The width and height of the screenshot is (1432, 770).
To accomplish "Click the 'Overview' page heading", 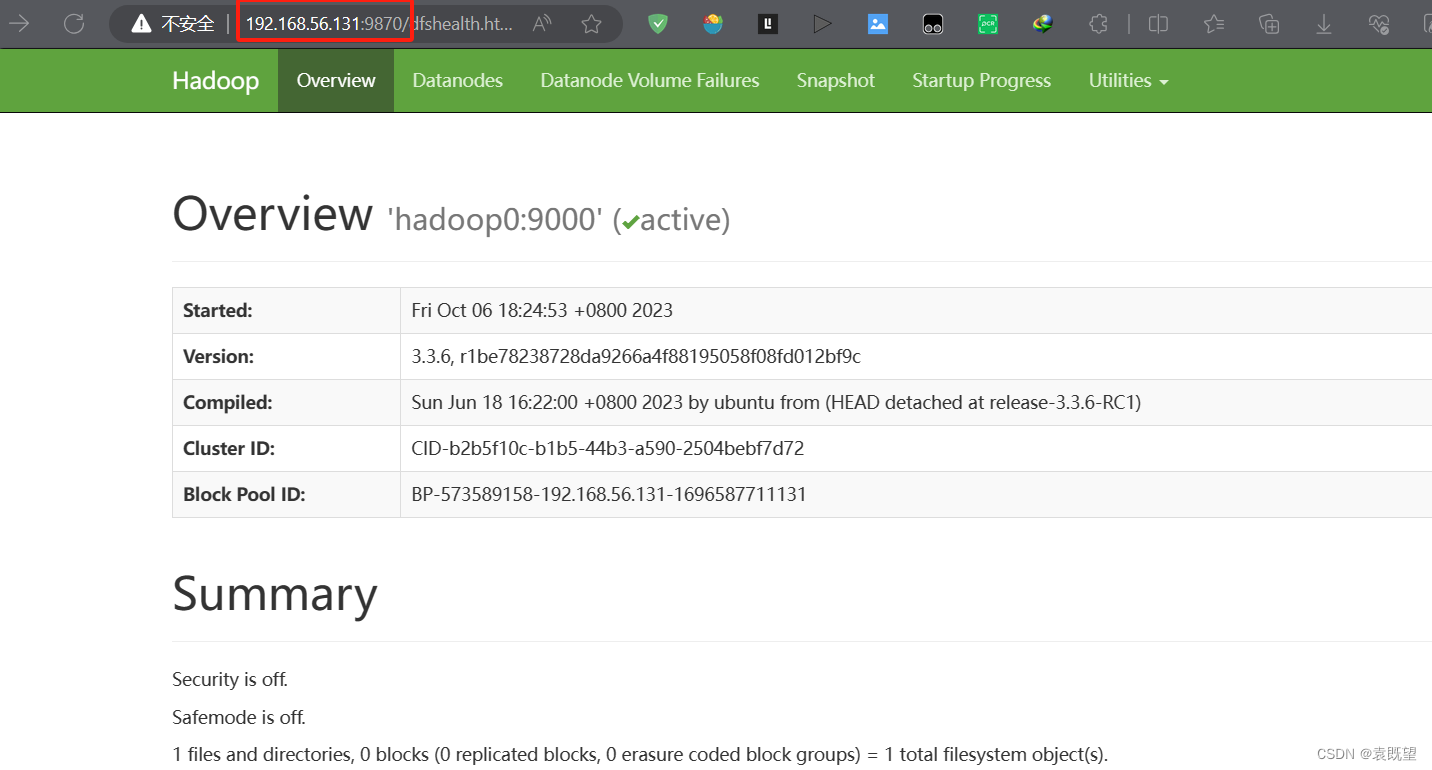I will [272, 215].
